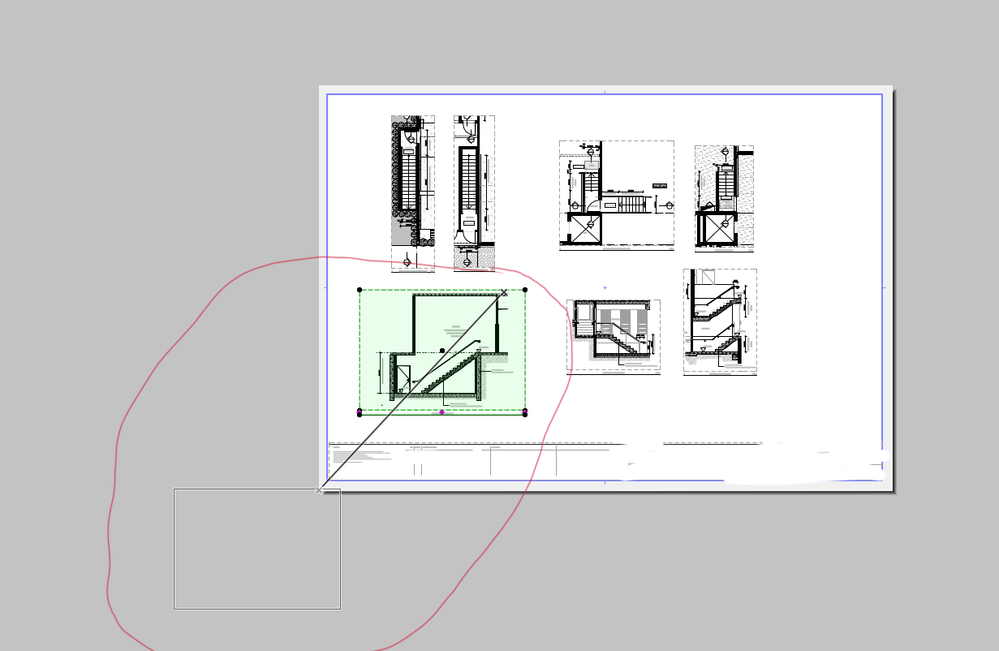Click top-left handle of selected green drawing
This screenshot has width=999, height=651.
[x=359, y=290]
